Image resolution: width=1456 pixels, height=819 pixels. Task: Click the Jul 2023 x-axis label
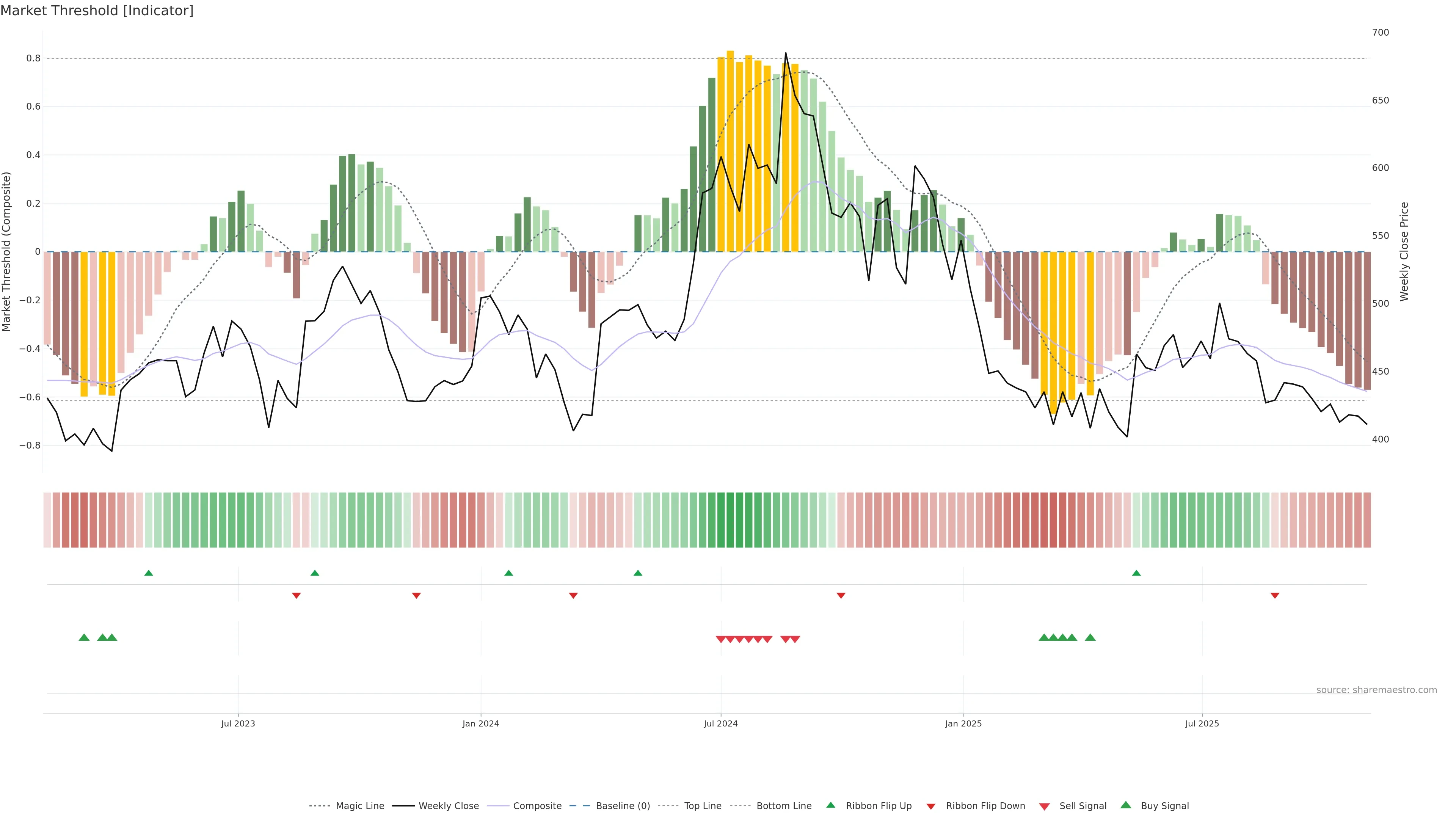pos(238,723)
